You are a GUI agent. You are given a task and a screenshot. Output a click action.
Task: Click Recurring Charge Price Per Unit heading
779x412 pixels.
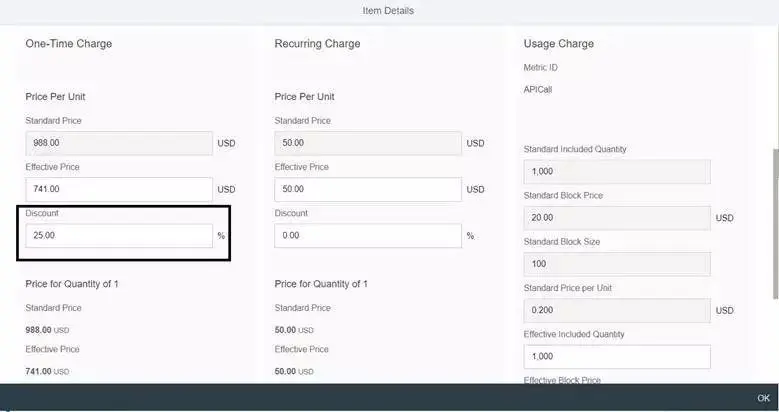(x=305, y=96)
